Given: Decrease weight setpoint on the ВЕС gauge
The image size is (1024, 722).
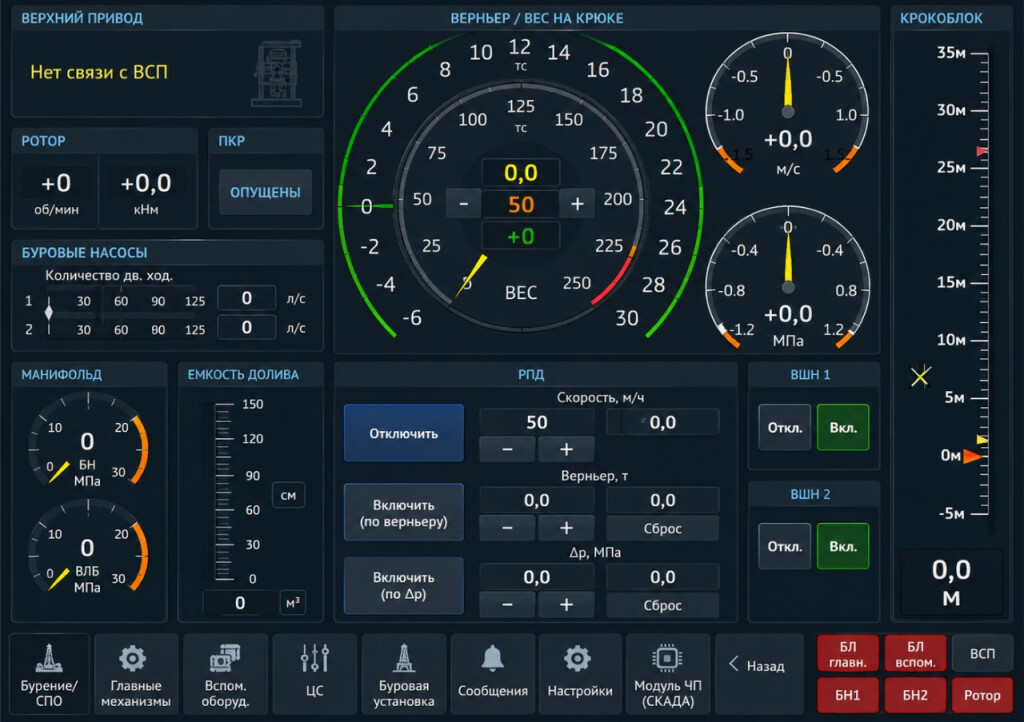Looking at the screenshot, I should tap(463, 204).
